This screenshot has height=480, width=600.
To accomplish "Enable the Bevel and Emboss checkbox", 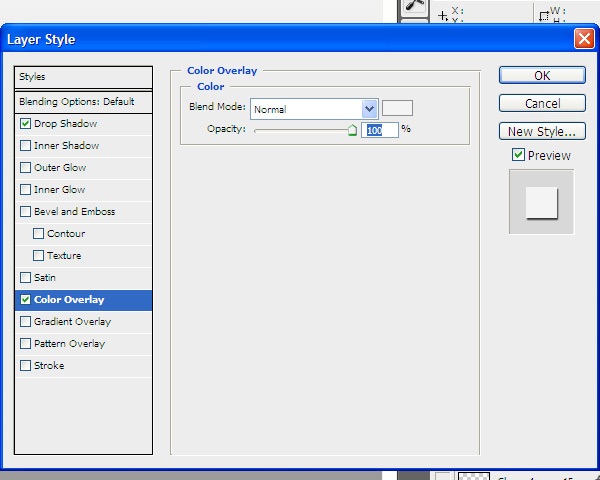I will click(x=25, y=212).
